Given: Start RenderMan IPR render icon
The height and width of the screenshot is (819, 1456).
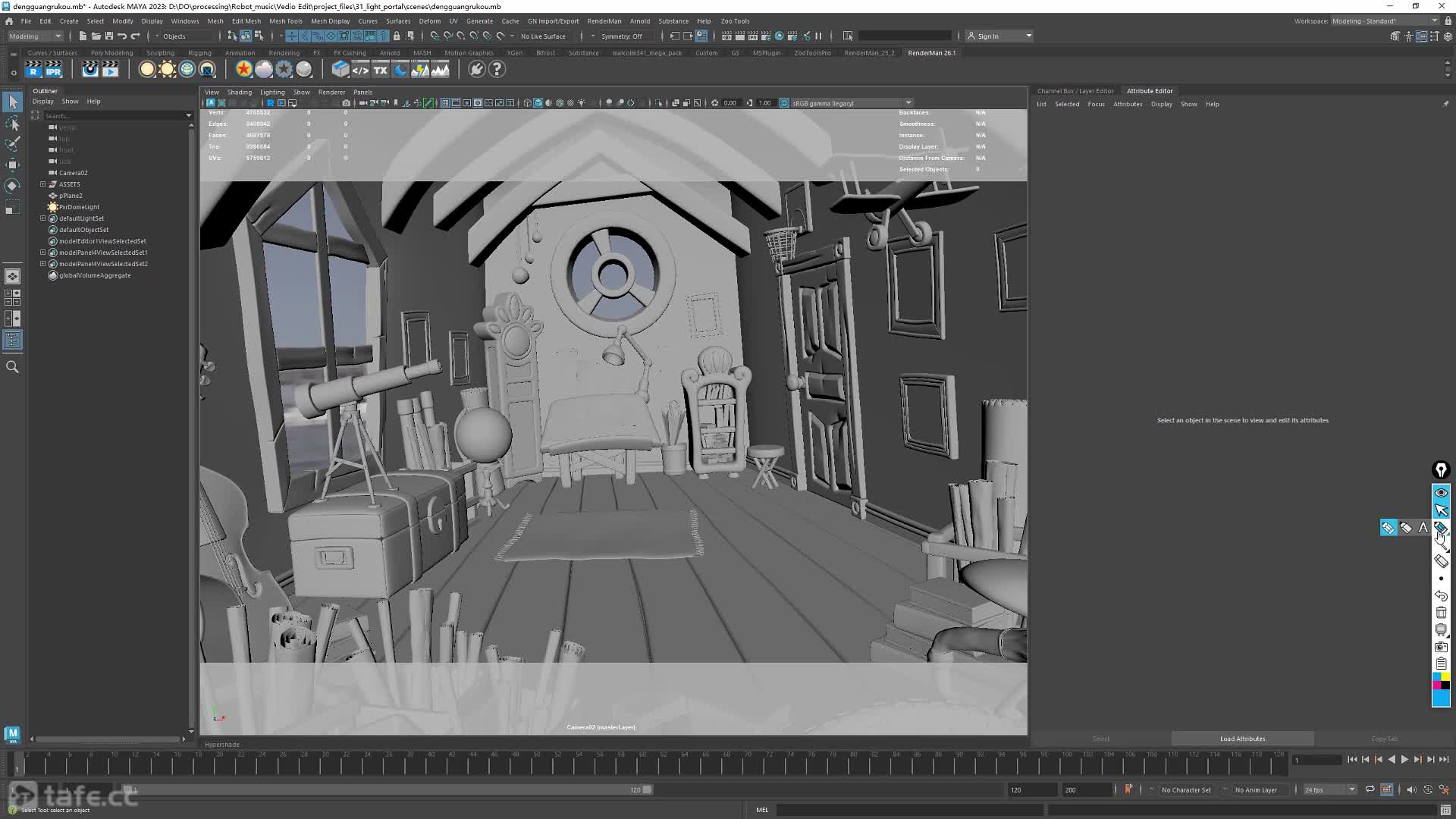Looking at the screenshot, I should pos(53,70).
